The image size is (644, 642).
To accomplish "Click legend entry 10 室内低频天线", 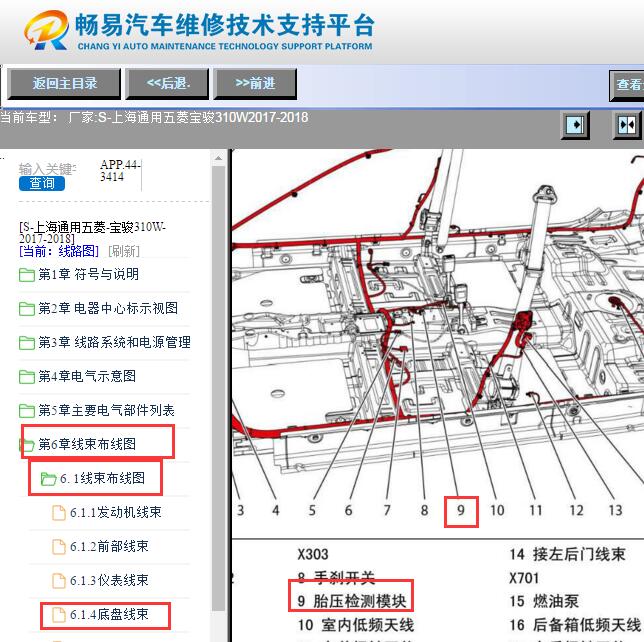I will tap(356, 625).
